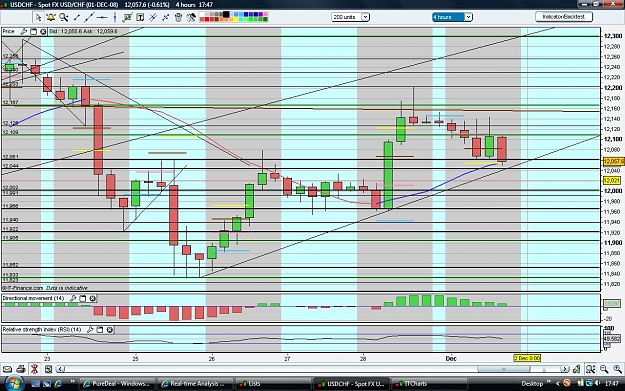Click the save disk icon
This screenshot has height=391, width=625.
click(x=48, y=369)
